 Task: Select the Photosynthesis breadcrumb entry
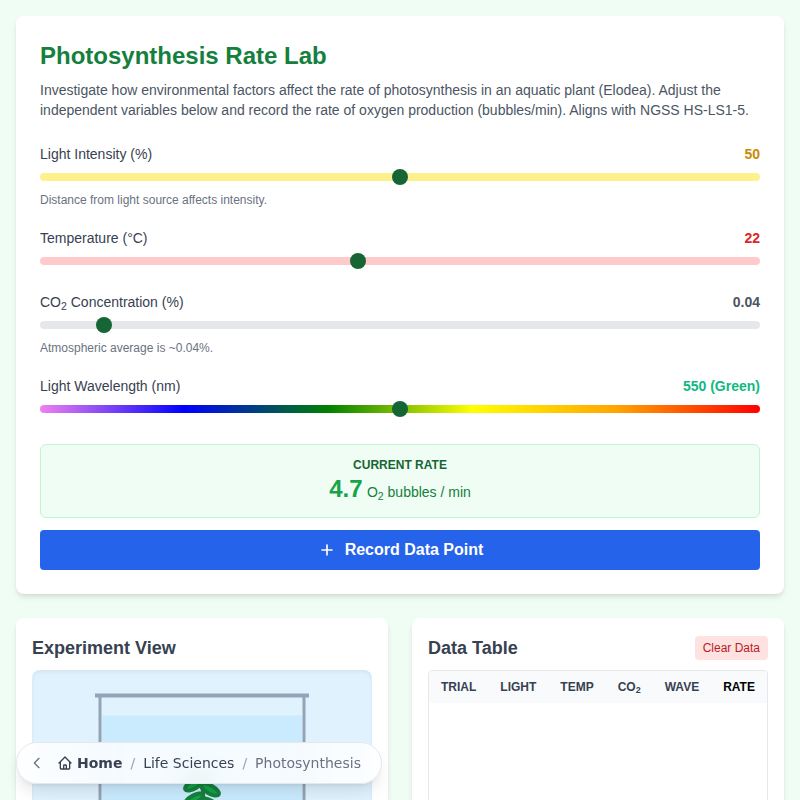click(308, 762)
